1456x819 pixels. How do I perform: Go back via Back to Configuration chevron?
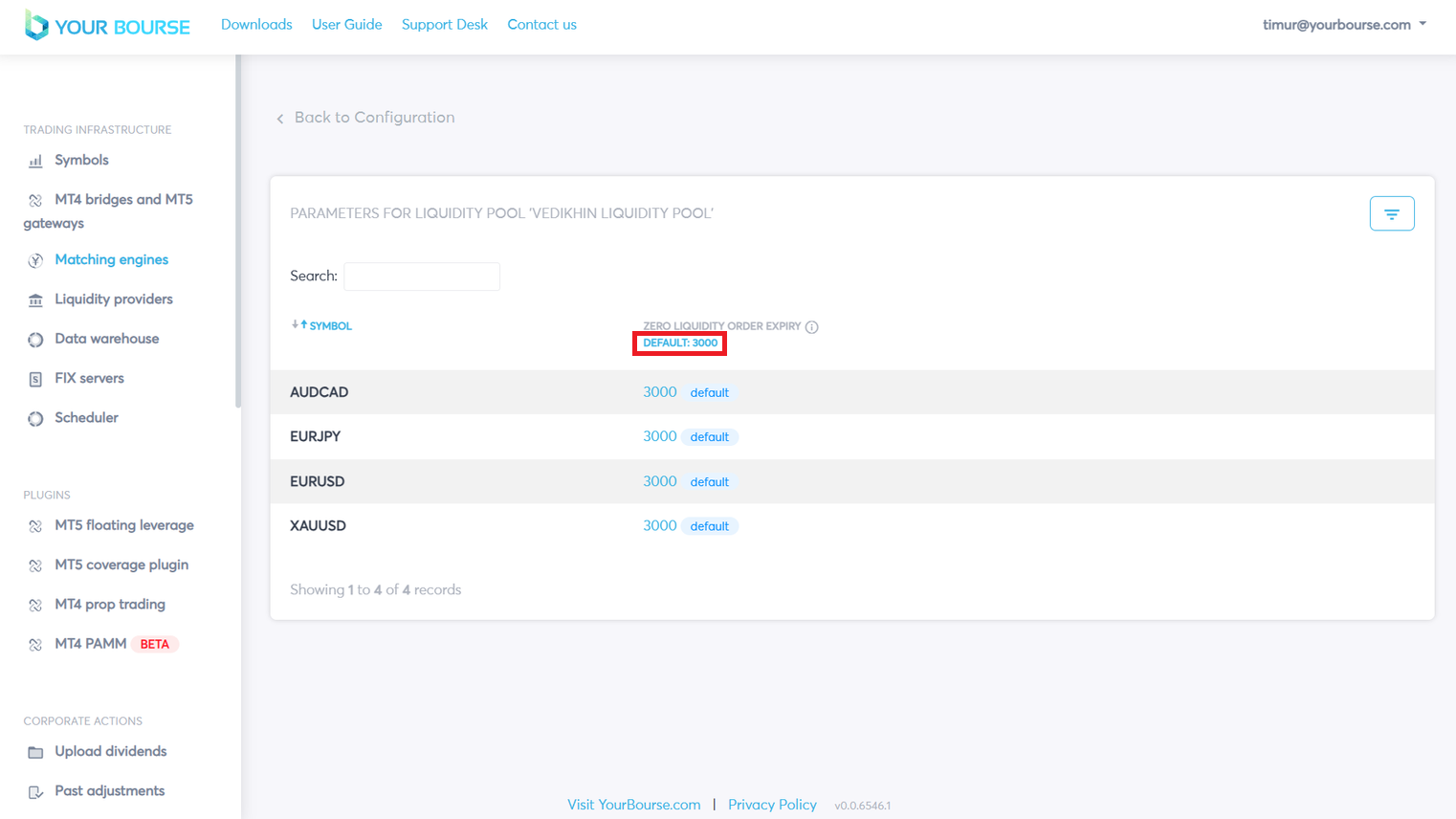[x=280, y=119]
